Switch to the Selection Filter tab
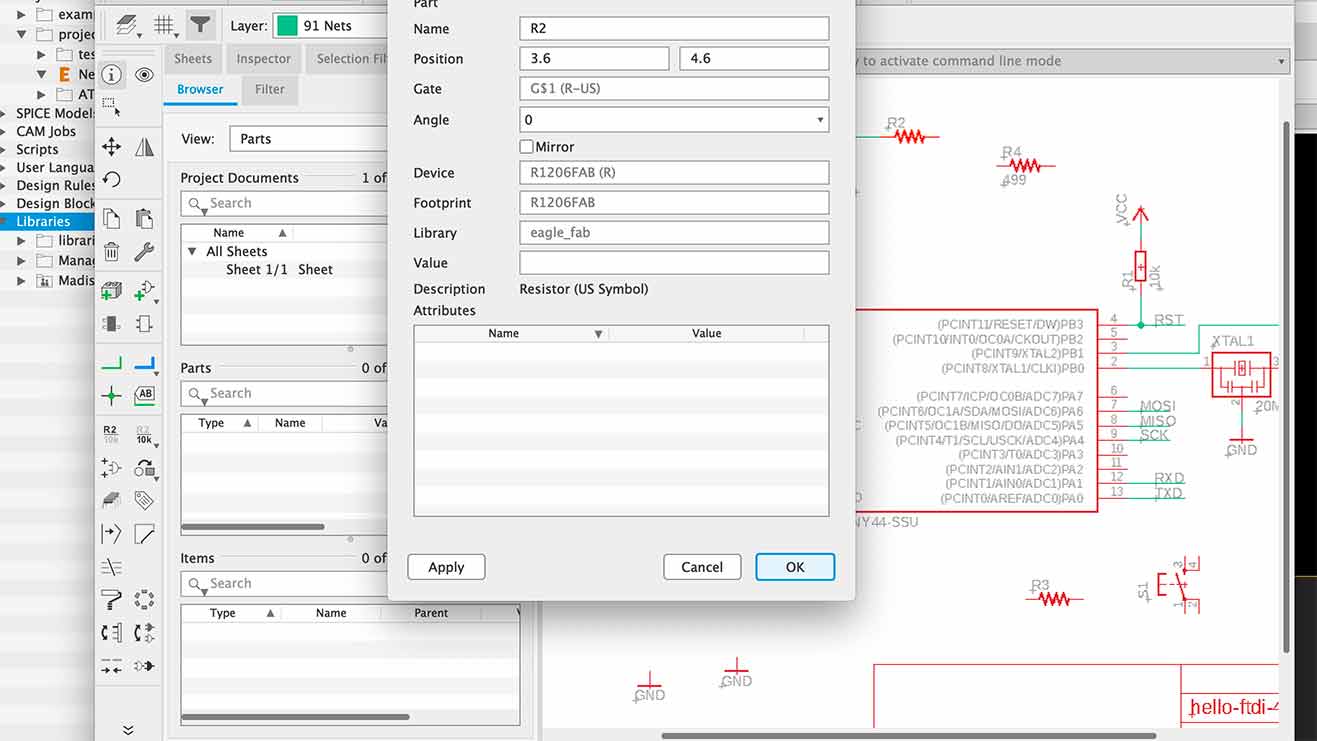Screen dimensions: 1317x741 (x=348, y=59)
